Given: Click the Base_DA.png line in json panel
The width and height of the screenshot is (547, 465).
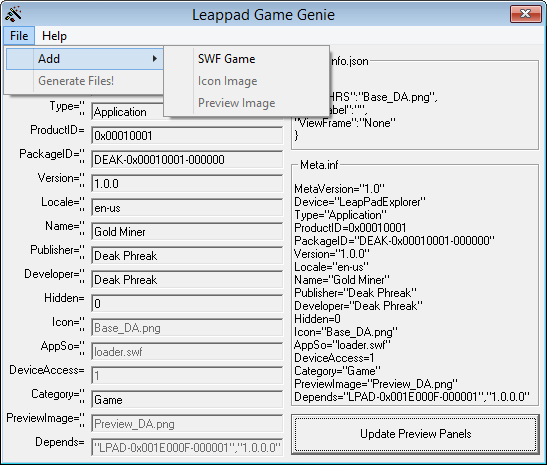Looking at the screenshot, I should pyautogui.click(x=383, y=97).
